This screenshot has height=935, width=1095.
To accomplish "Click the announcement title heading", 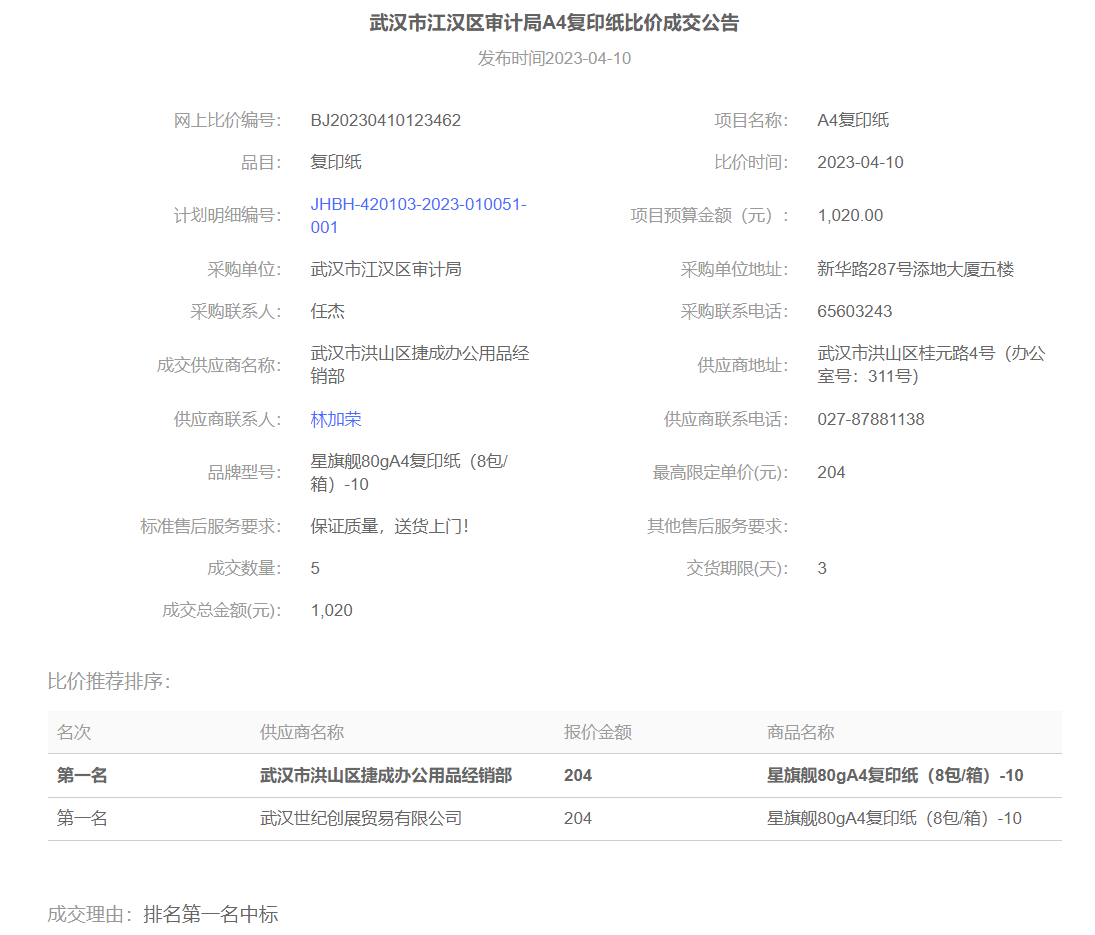I will [x=554, y=23].
